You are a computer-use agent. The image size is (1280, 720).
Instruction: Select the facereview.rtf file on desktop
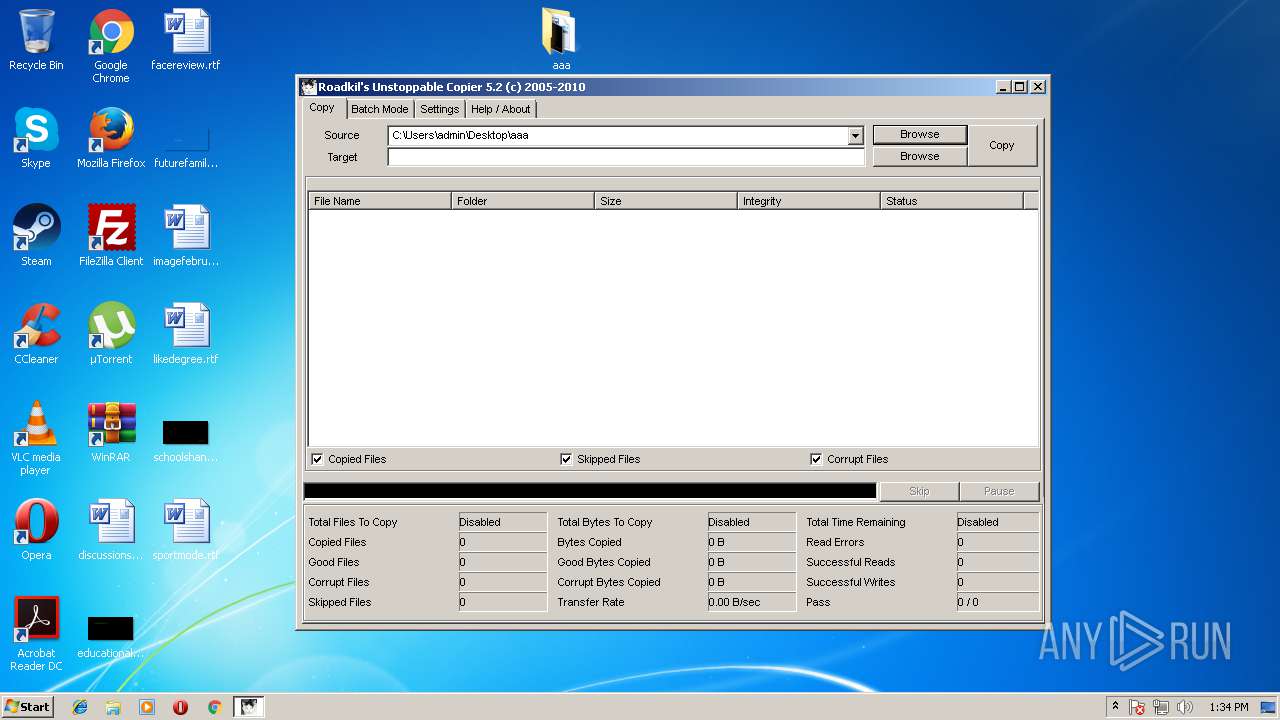pos(186,40)
